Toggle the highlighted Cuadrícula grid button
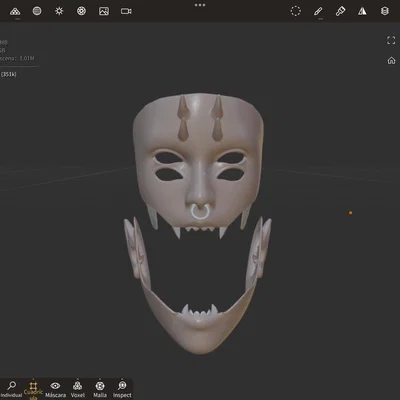Image resolution: width=400 pixels, height=400 pixels. pyautogui.click(x=33, y=390)
